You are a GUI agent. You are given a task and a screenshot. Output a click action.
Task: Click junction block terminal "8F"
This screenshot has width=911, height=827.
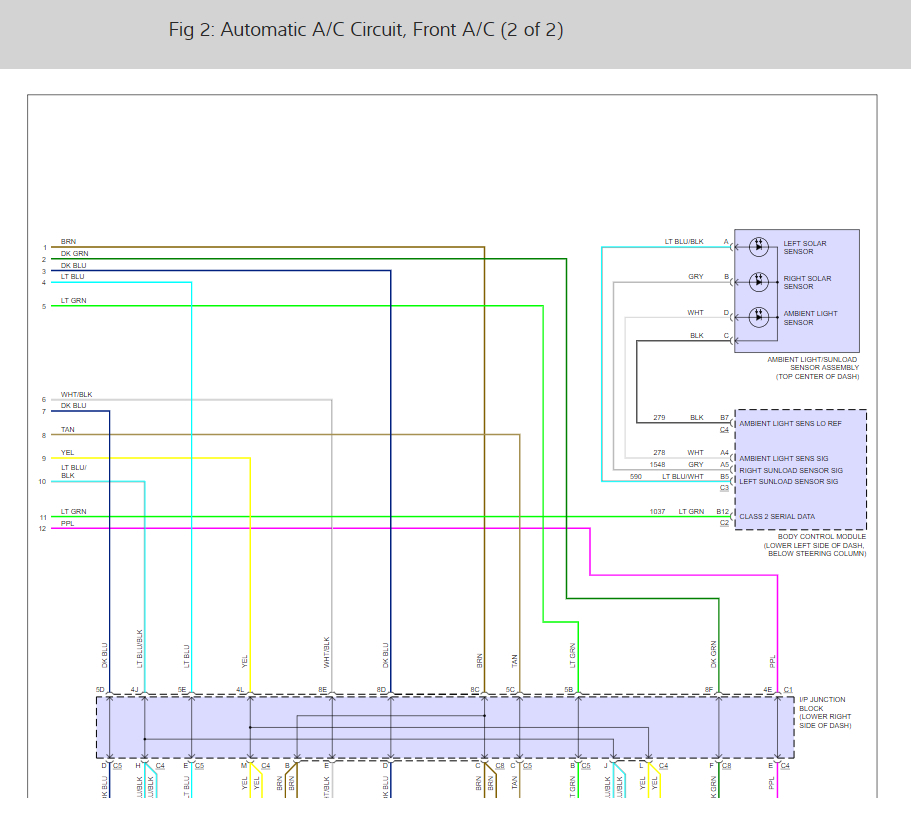pyautogui.click(x=709, y=690)
